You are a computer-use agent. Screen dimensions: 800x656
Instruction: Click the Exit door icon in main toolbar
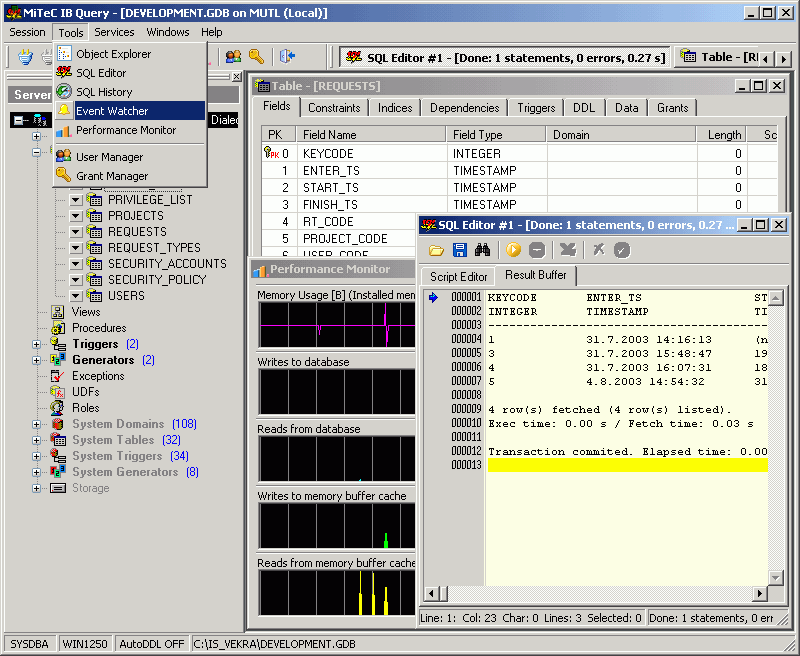click(288, 57)
